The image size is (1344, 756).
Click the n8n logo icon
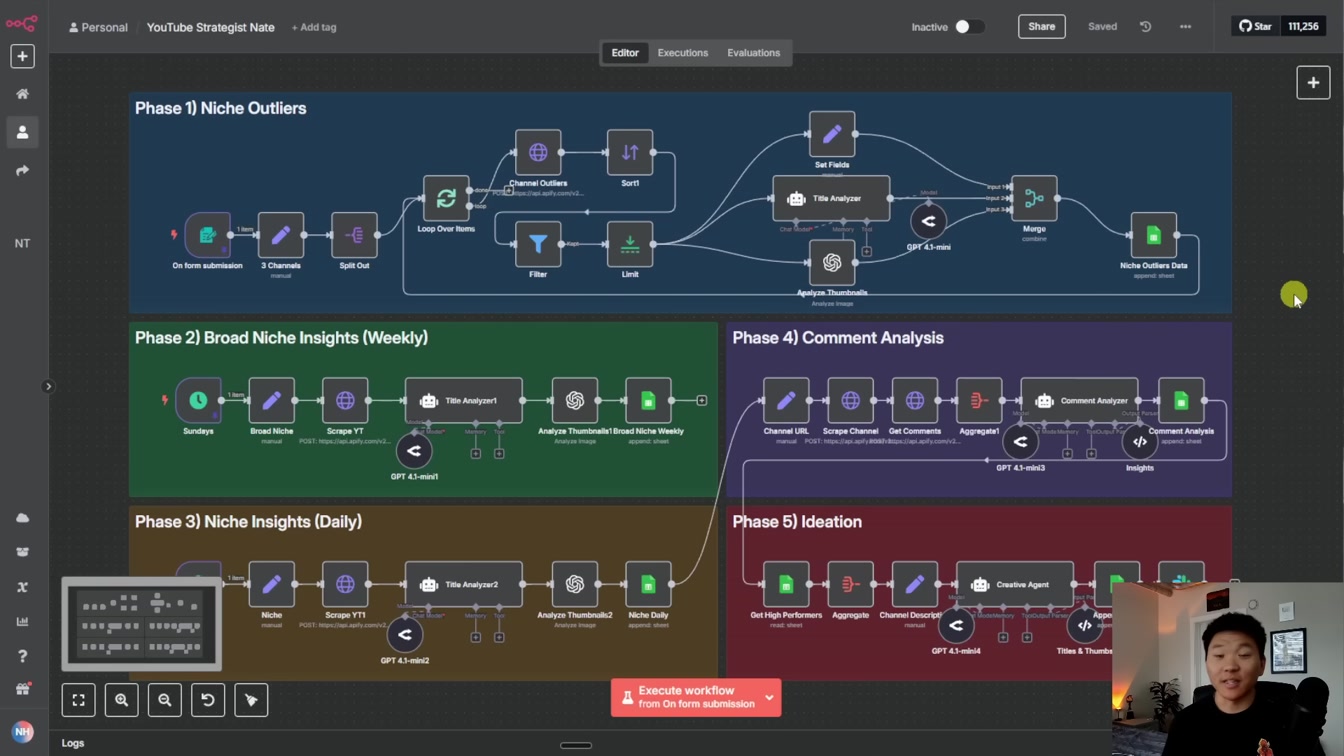pos(21,22)
